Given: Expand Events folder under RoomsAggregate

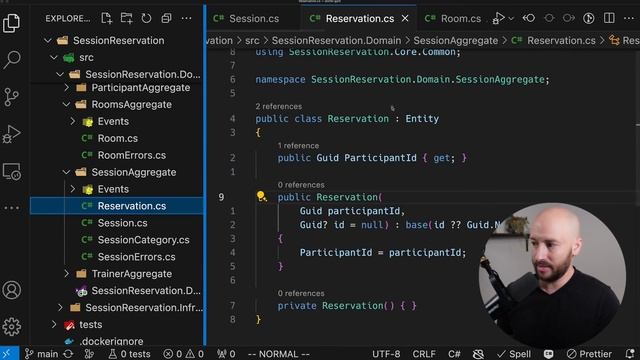Looking at the screenshot, I should 73,121.
